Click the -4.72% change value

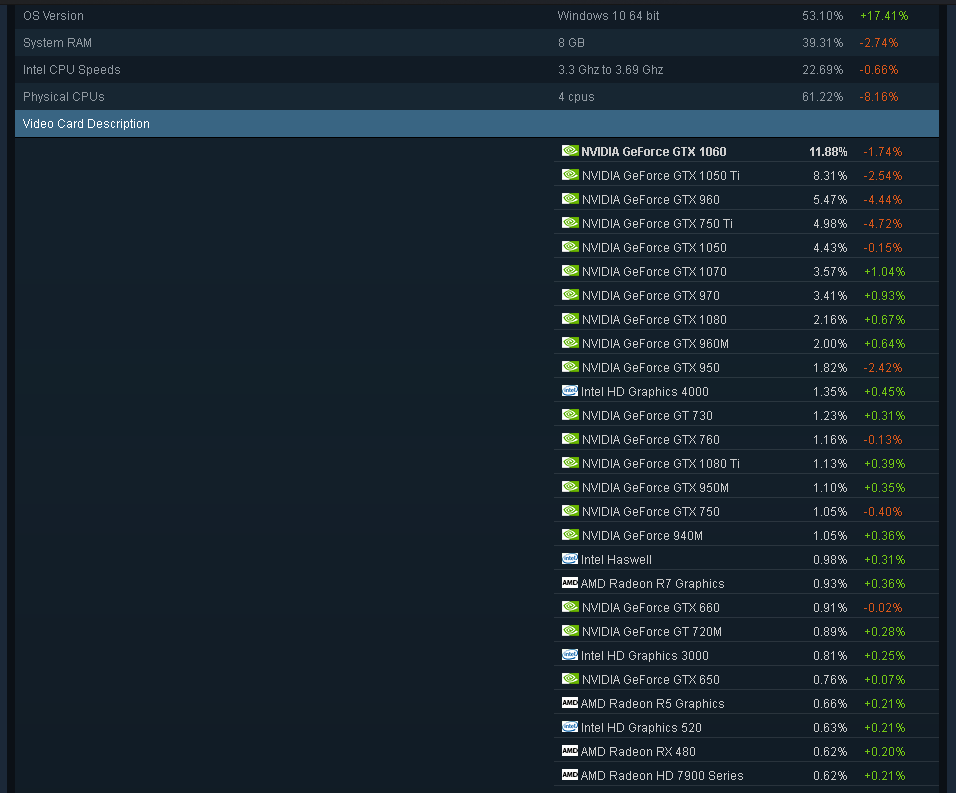click(883, 224)
